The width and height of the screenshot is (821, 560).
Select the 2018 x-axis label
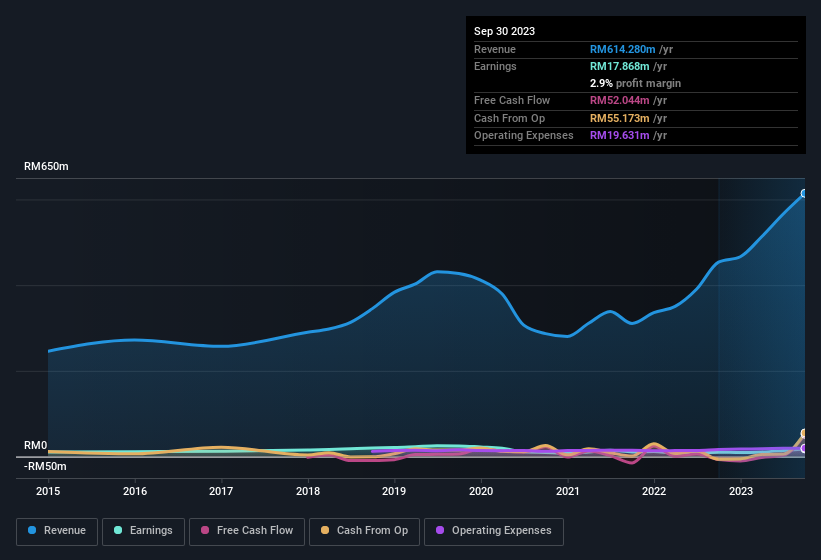[308, 491]
